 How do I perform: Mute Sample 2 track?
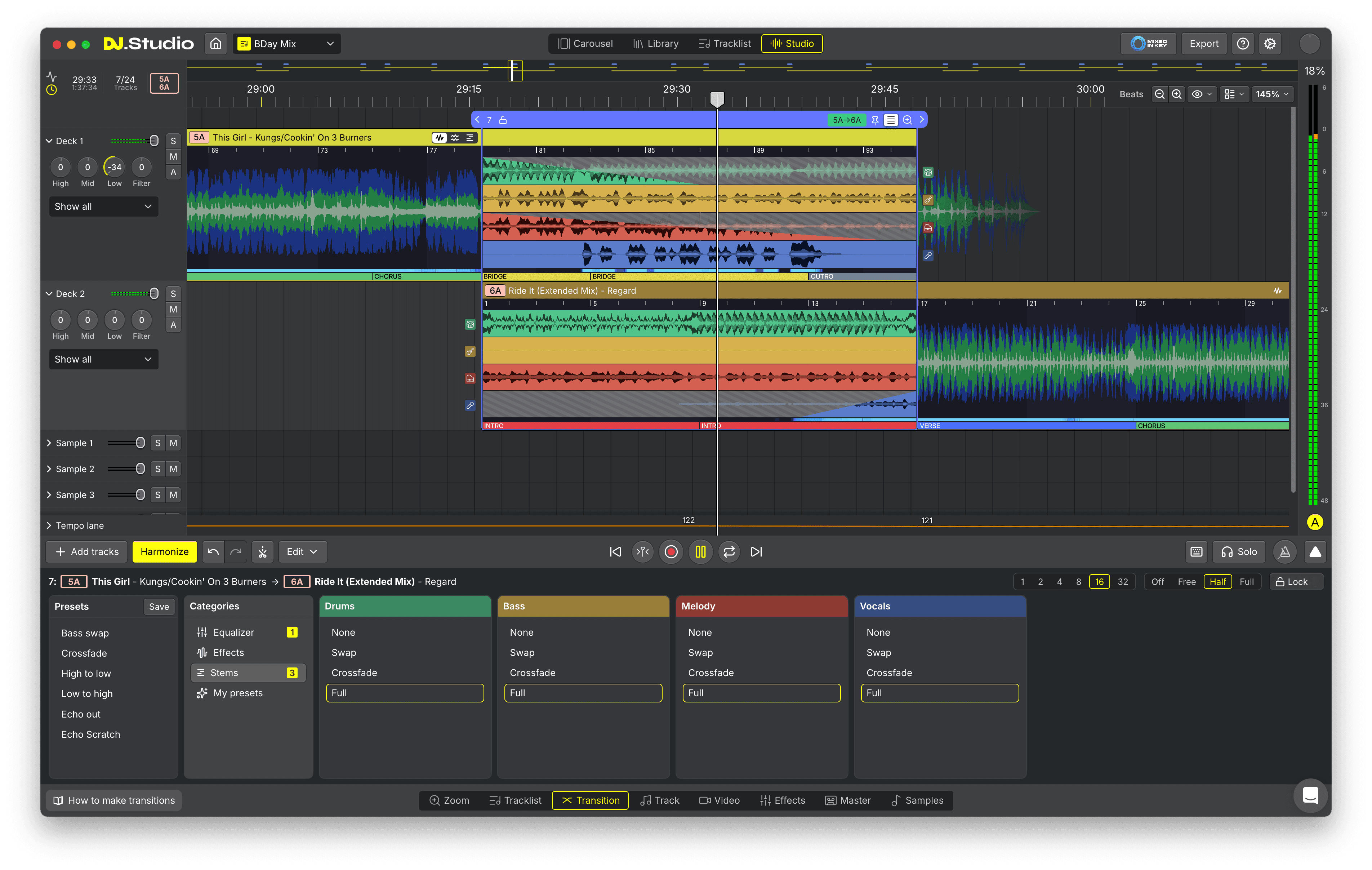[173, 469]
